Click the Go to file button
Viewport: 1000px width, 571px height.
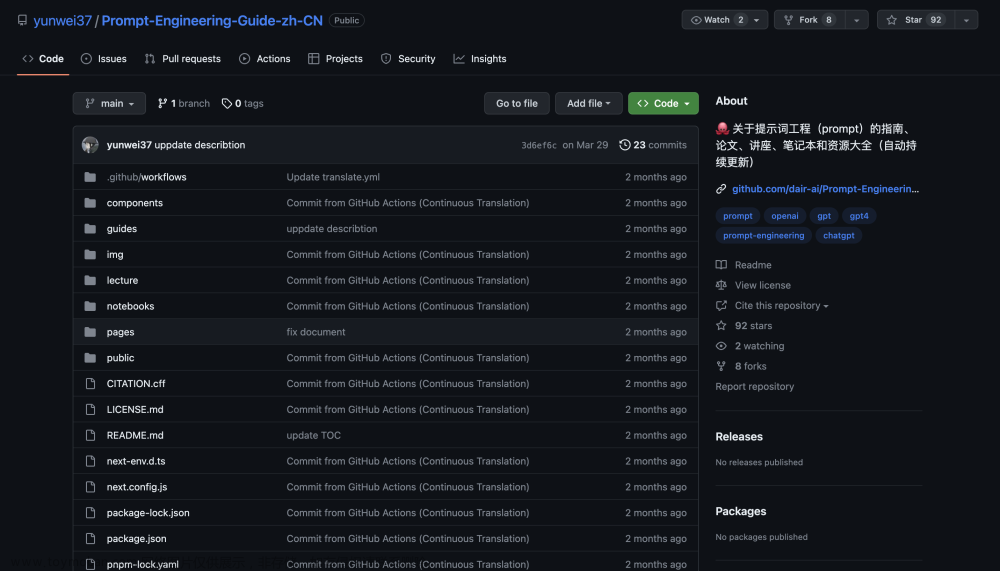[x=517, y=103]
